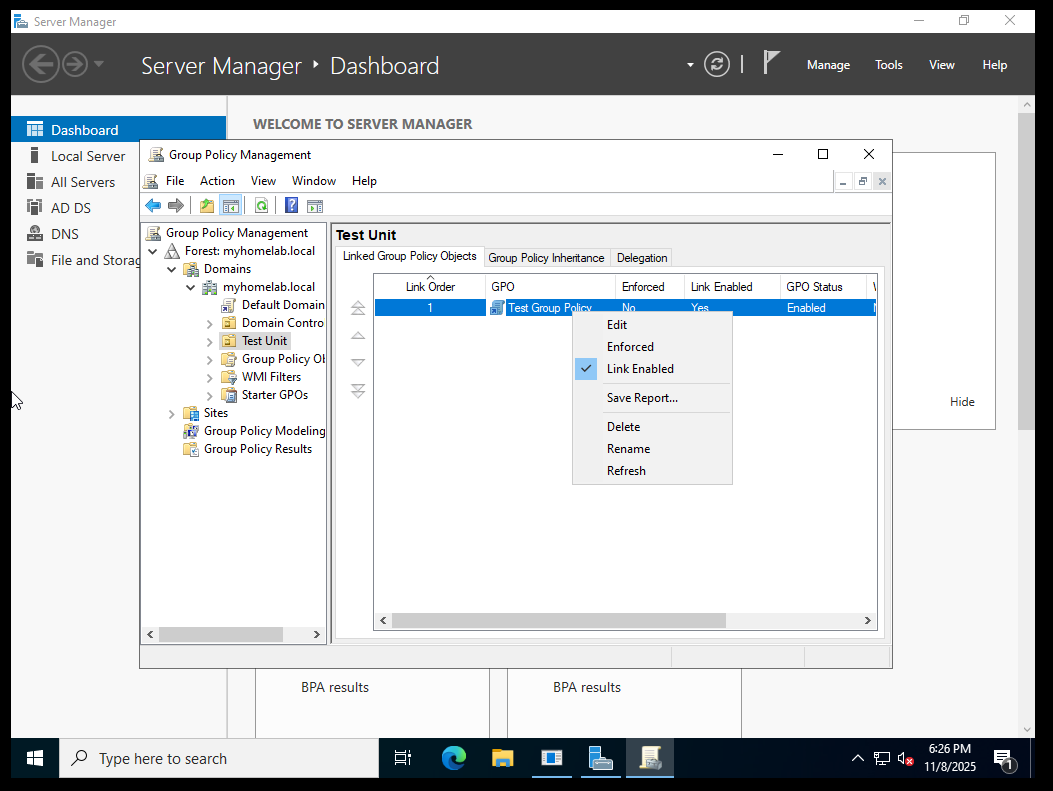Click Hide link in welcome panel

[962, 402]
